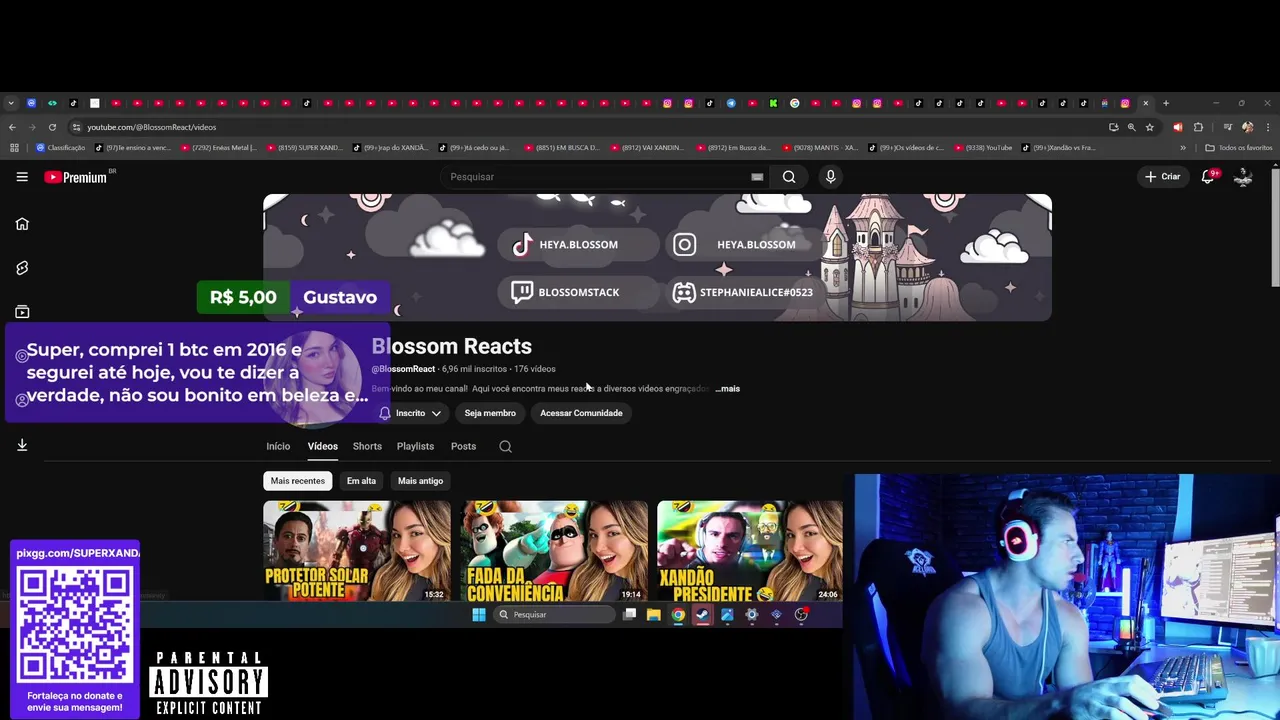1280x720 pixels.
Task: Click the search magnifier button
Action: click(x=789, y=177)
